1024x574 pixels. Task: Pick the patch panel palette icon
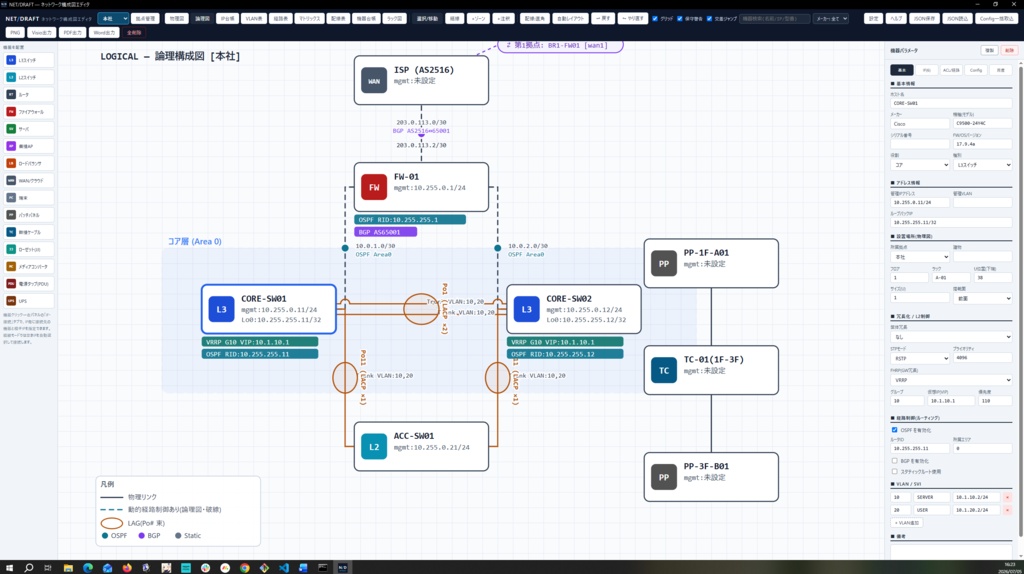point(11,215)
